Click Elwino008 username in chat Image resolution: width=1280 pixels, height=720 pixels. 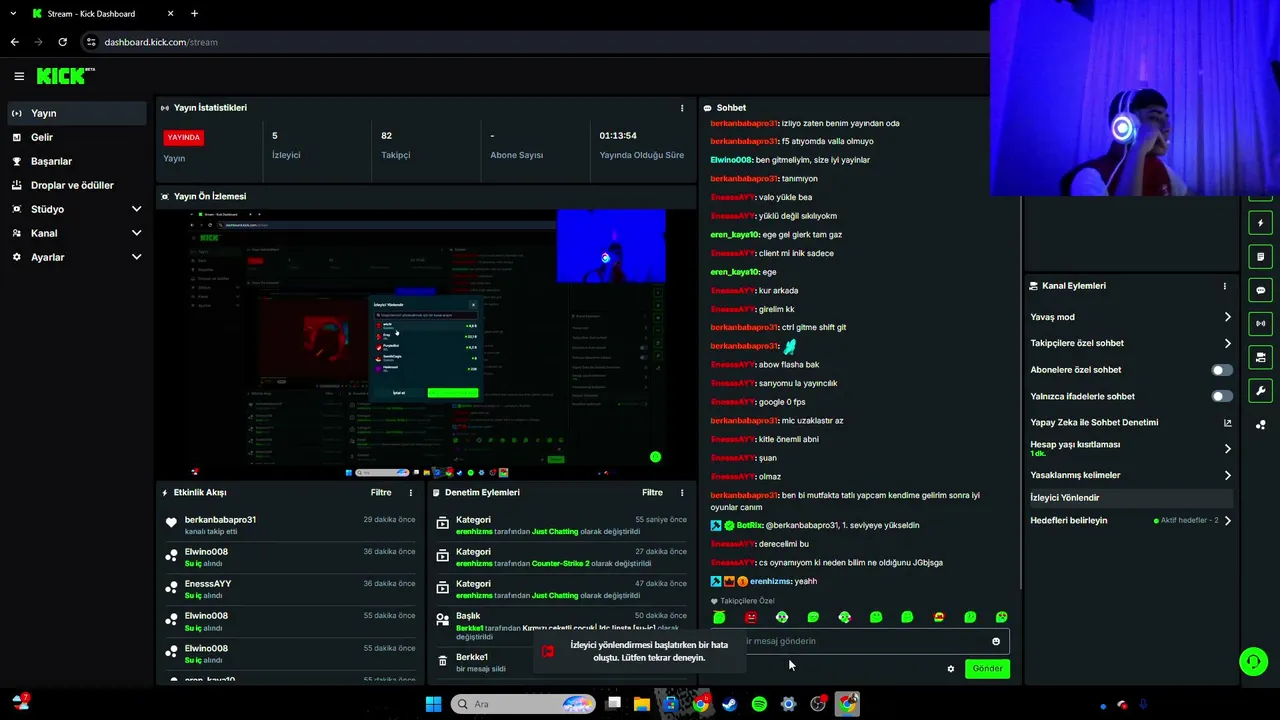(x=731, y=160)
